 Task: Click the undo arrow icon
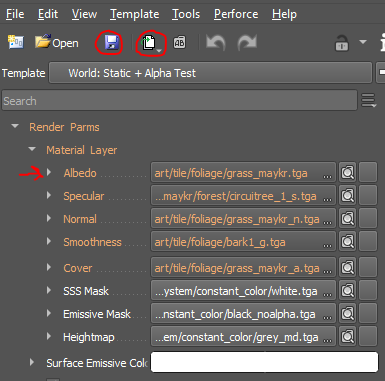coord(216,43)
